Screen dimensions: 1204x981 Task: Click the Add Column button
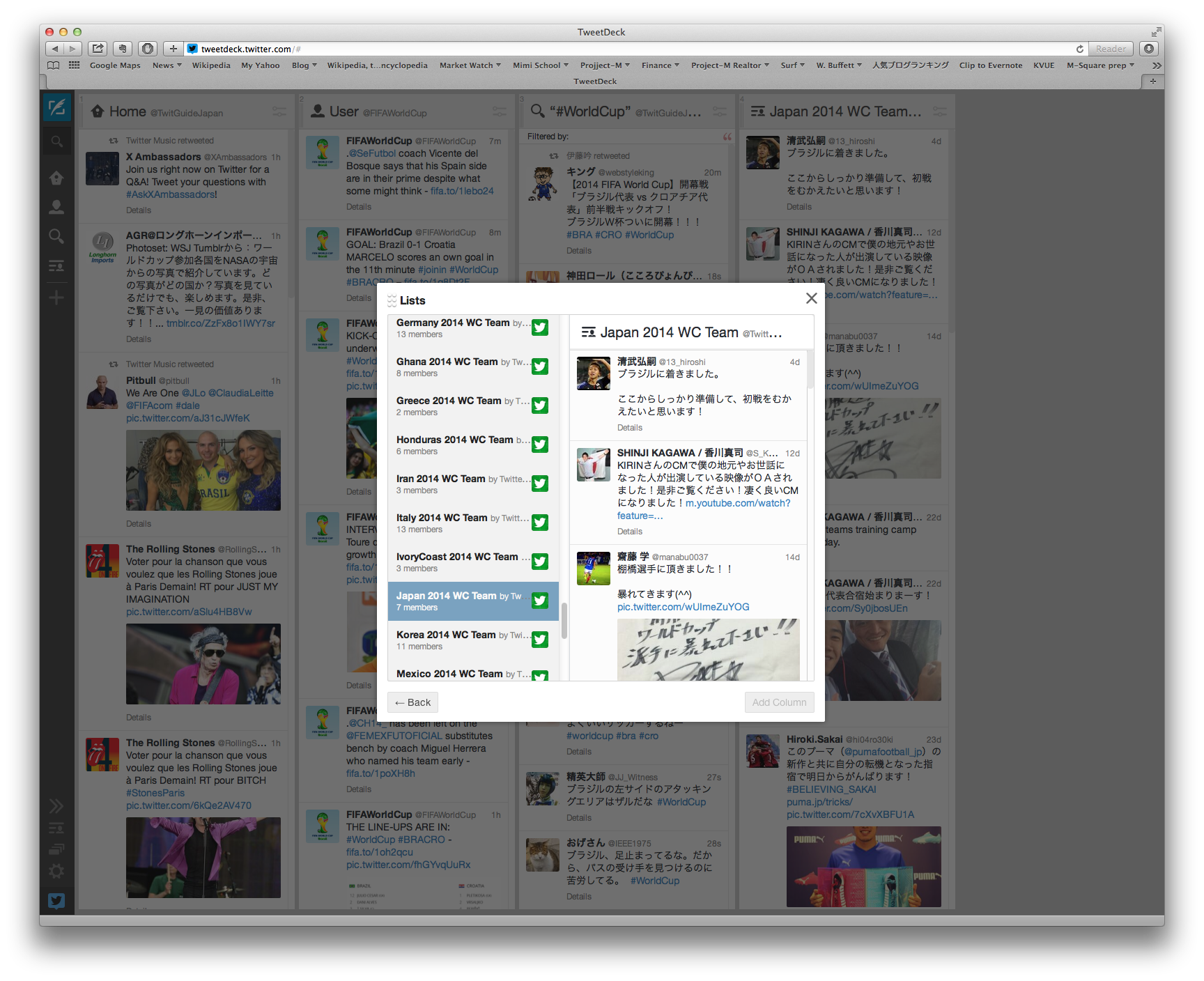(779, 702)
